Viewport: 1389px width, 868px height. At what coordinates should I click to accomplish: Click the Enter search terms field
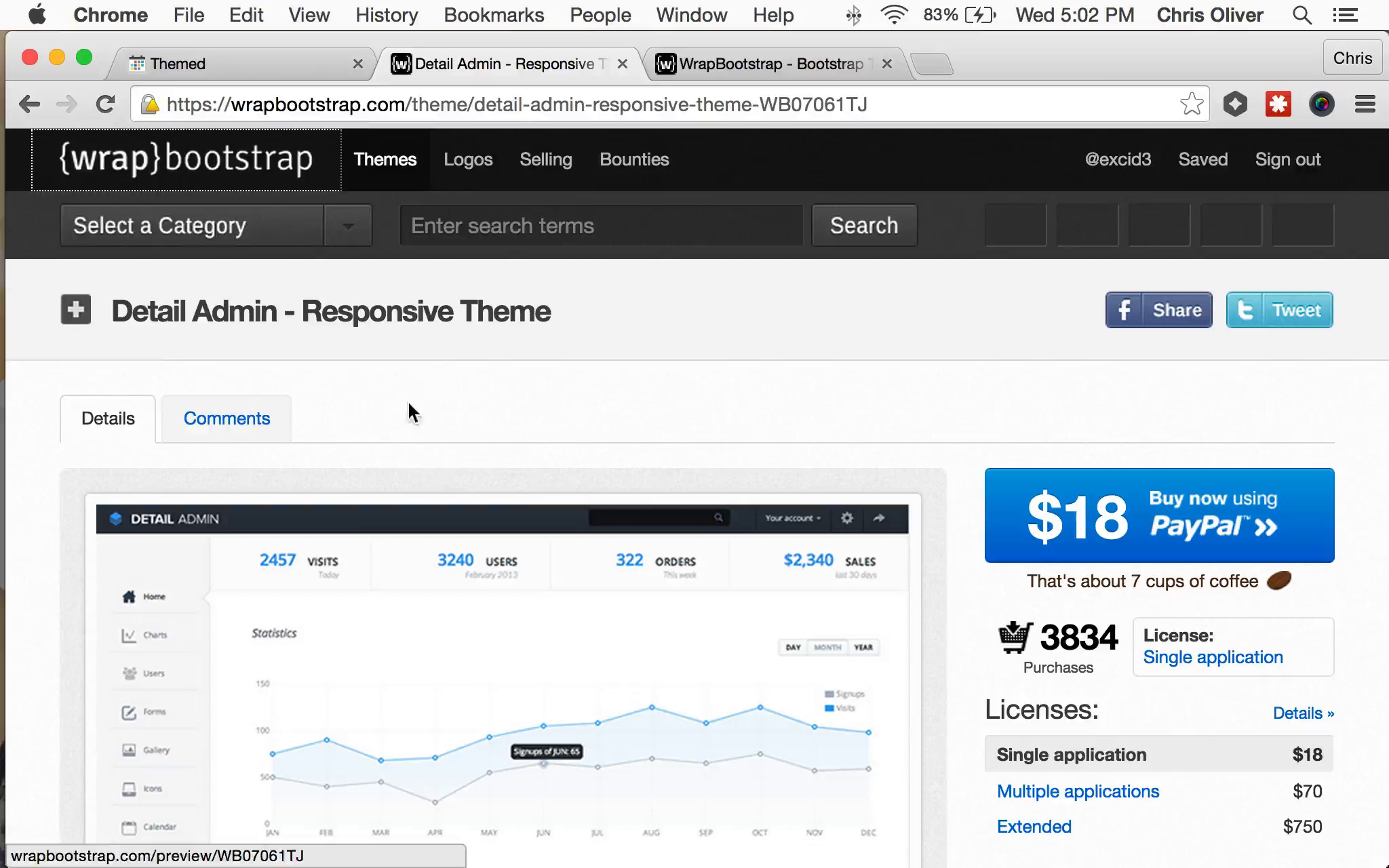(601, 225)
